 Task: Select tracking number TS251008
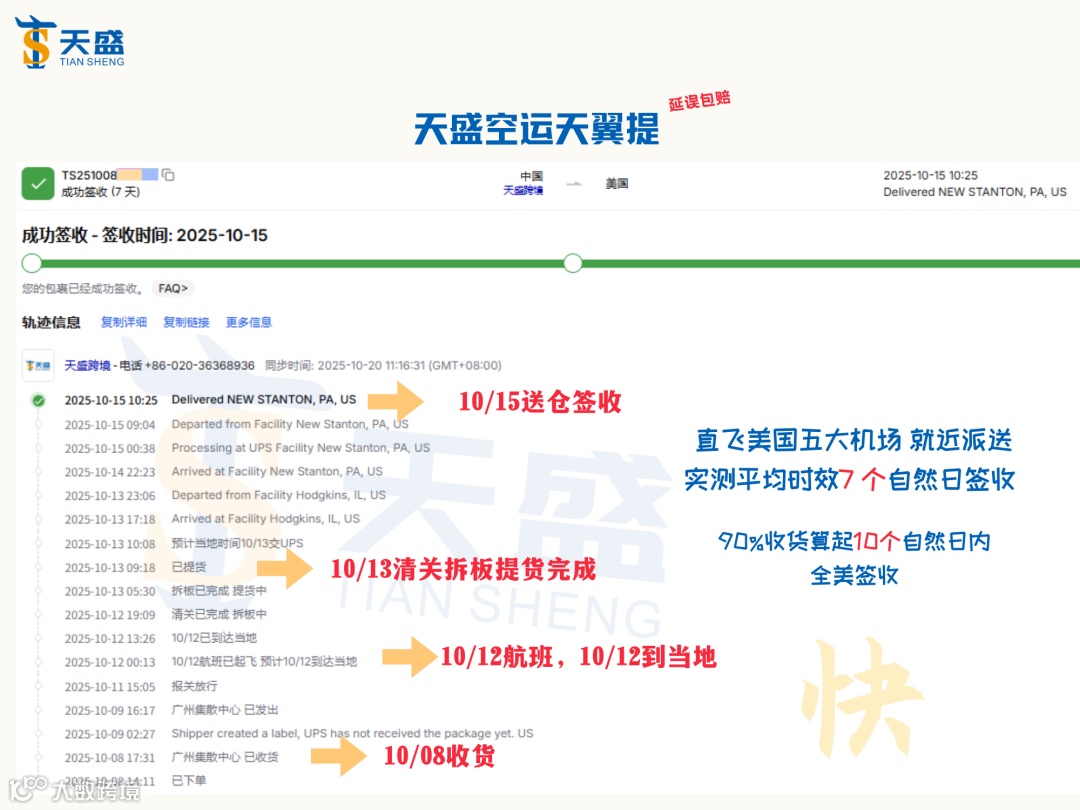[89, 175]
